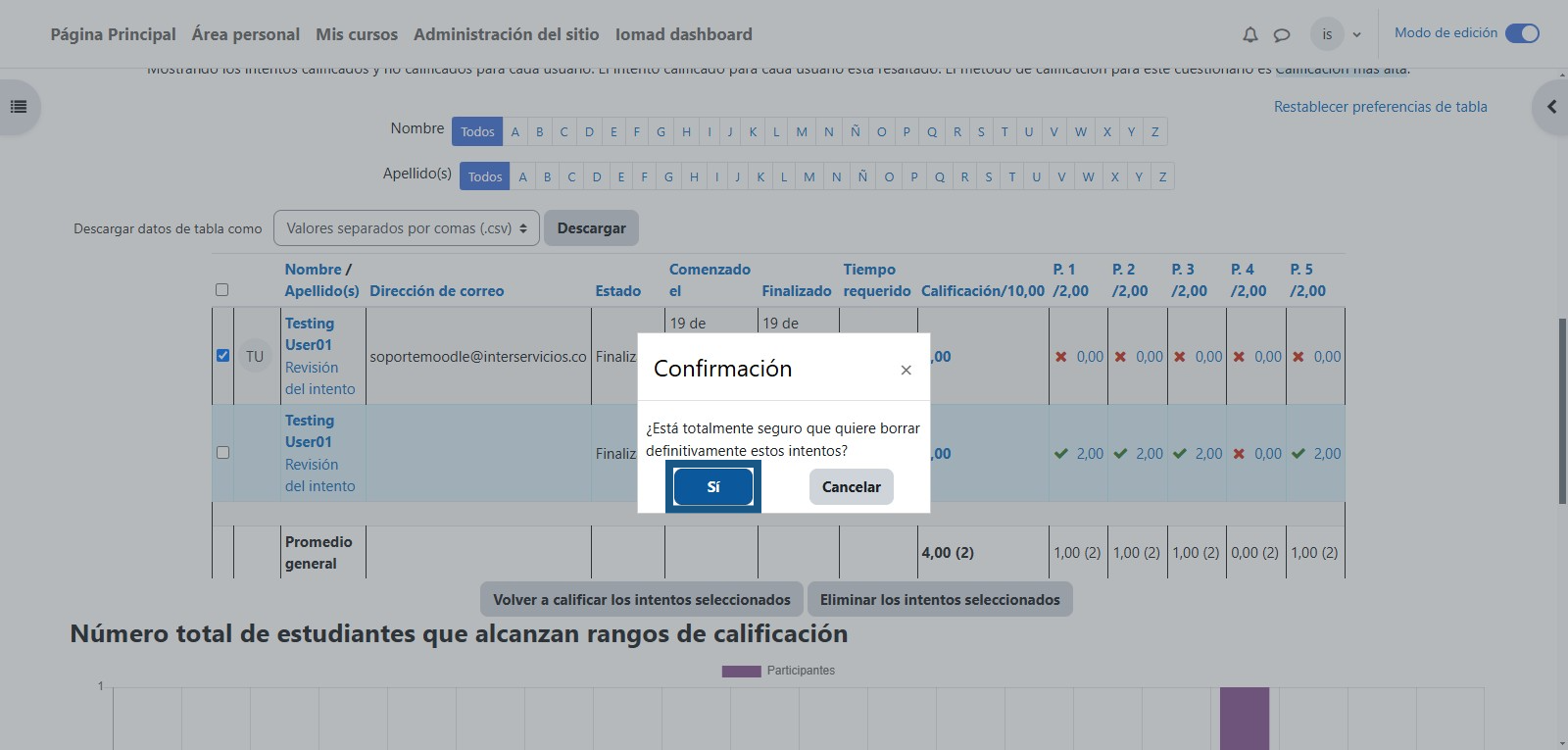Click green check on P.5 grade 2,00
Screen dimensions: 1568x750
1298,454
